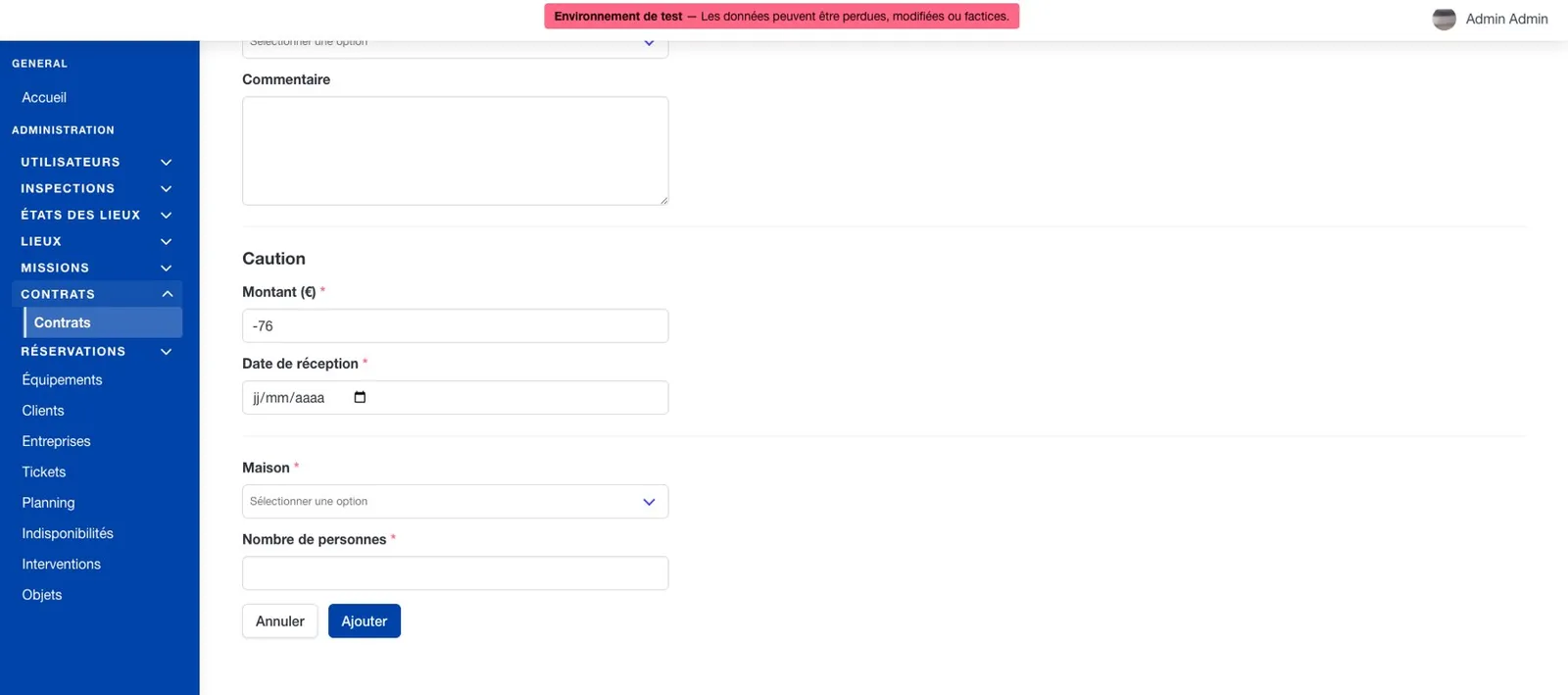Navigate to Entreprises
The height and width of the screenshot is (695, 1568).
[x=56, y=441]
